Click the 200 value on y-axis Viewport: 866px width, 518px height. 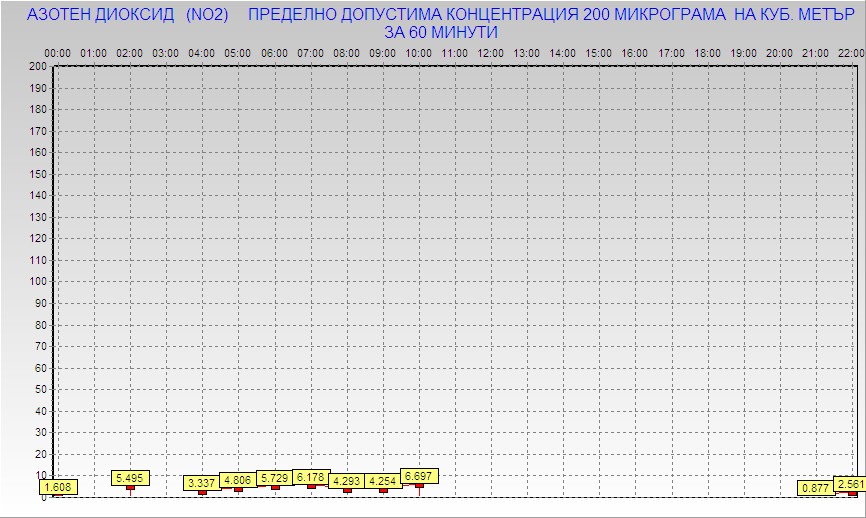(37, 66)
